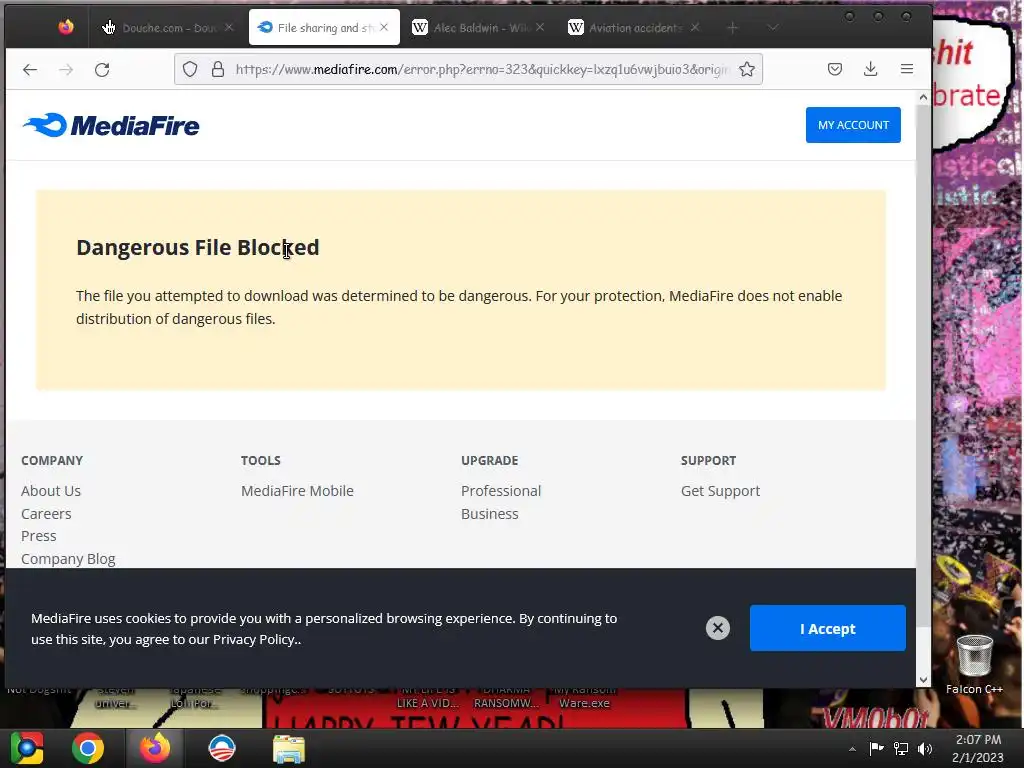Open Chrome from the taskbar

pyautogui.click(x=88, y=748)
